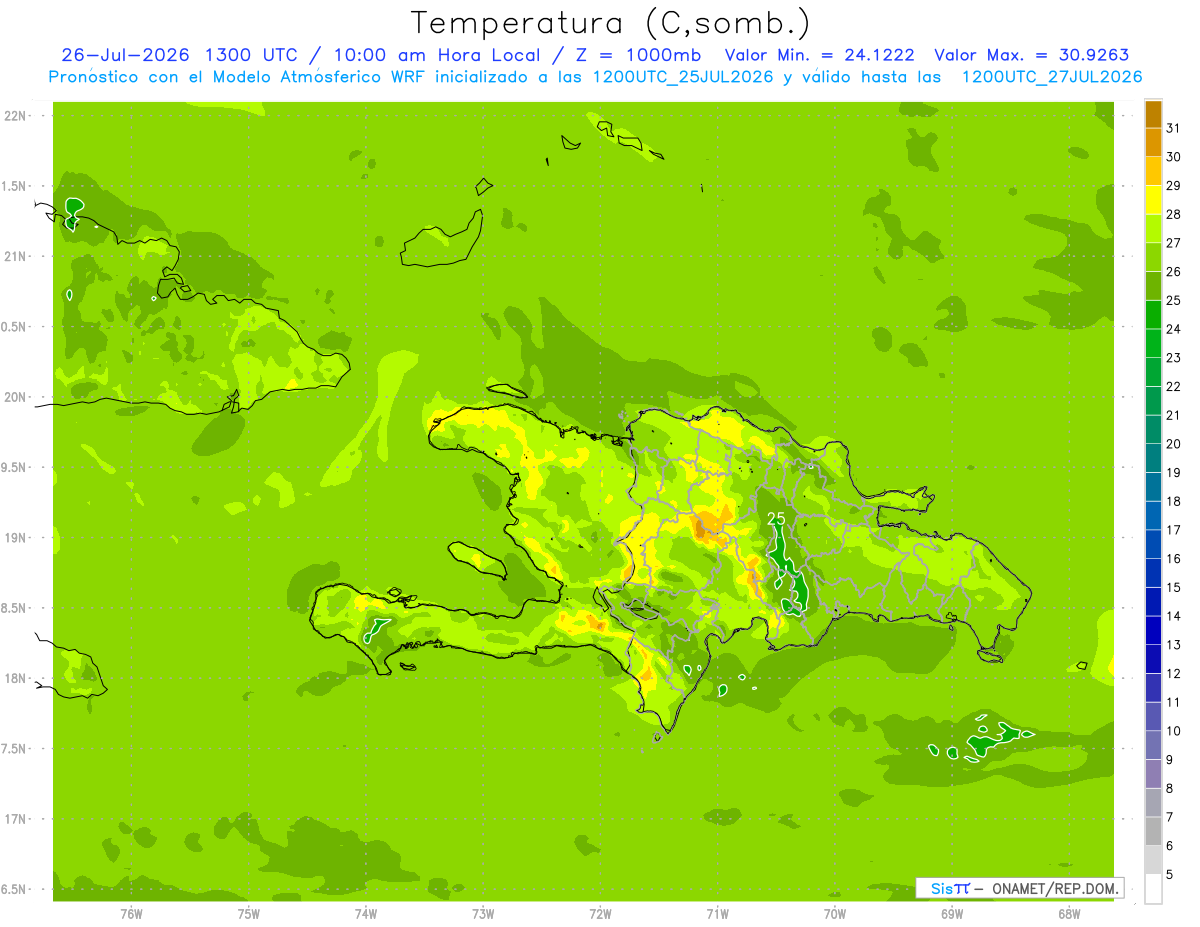Click the '73W' longitude label
Screen dimensions: 1200x927
pos(483,914)
